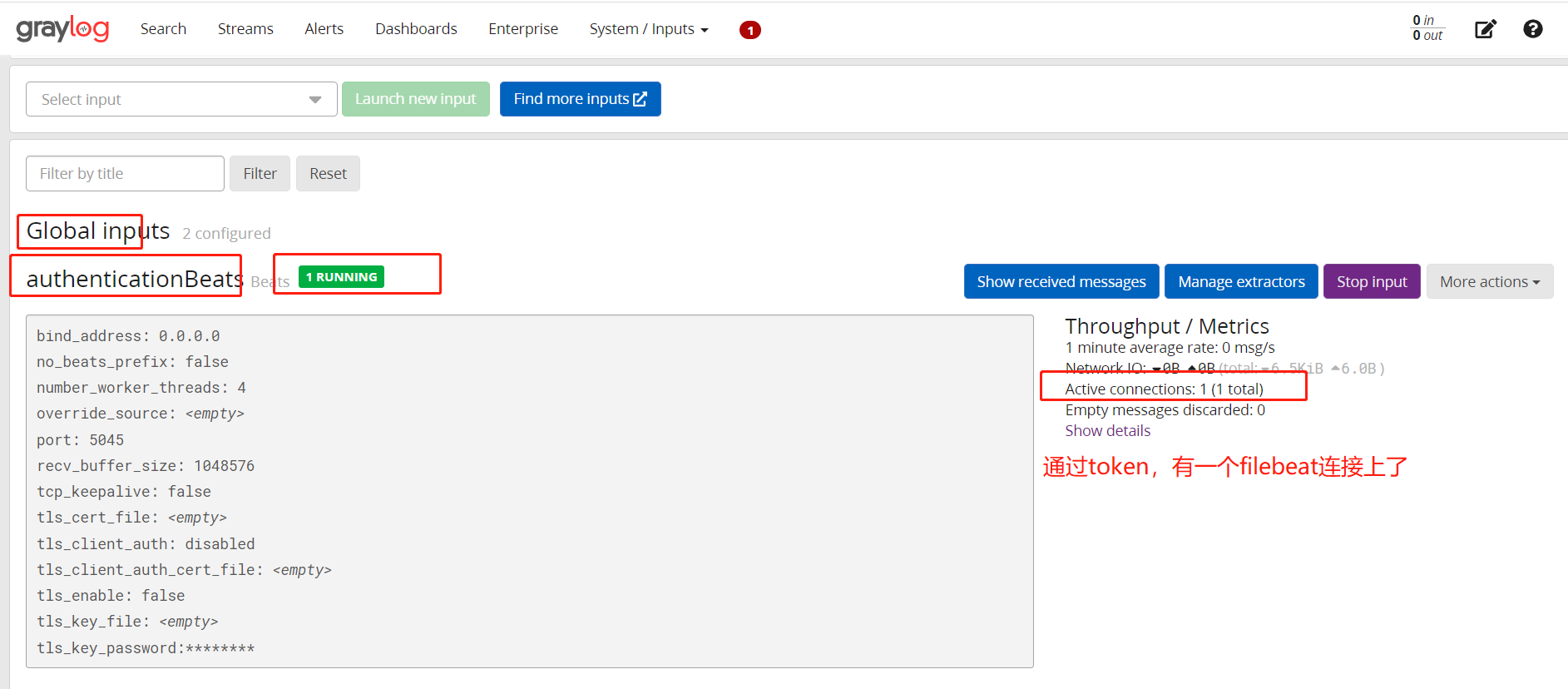Select the 'bind_address: 0.0.0.0' line

[x=128, y=335]
